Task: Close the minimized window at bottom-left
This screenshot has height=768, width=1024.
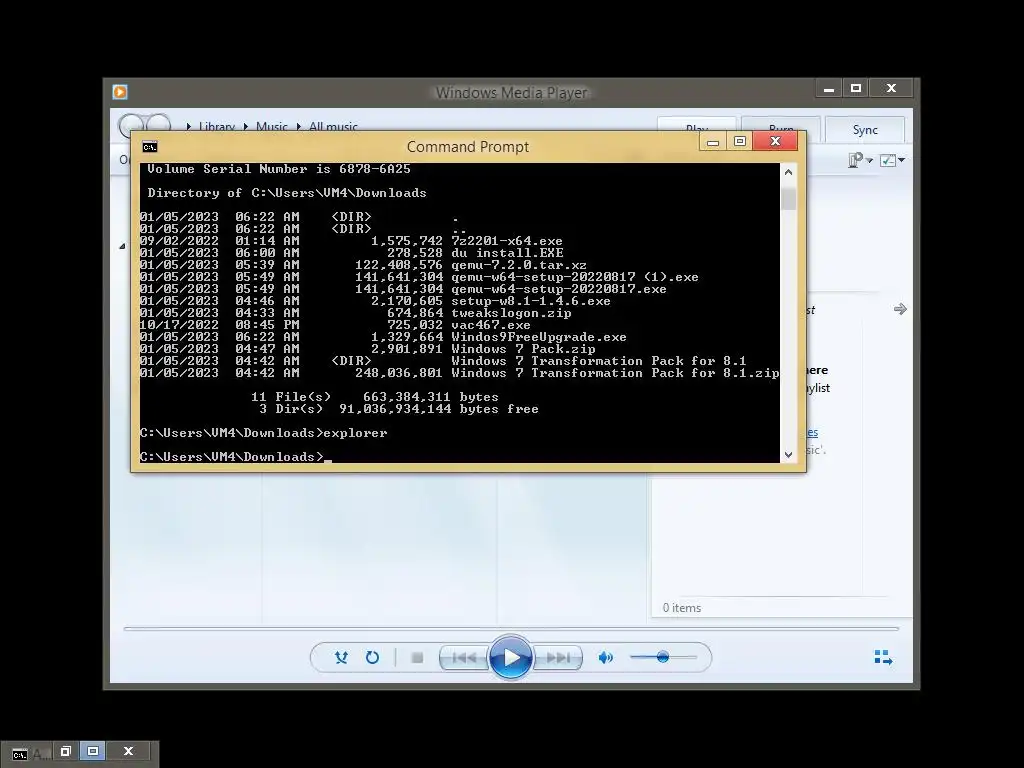Action: pos(128,751)
